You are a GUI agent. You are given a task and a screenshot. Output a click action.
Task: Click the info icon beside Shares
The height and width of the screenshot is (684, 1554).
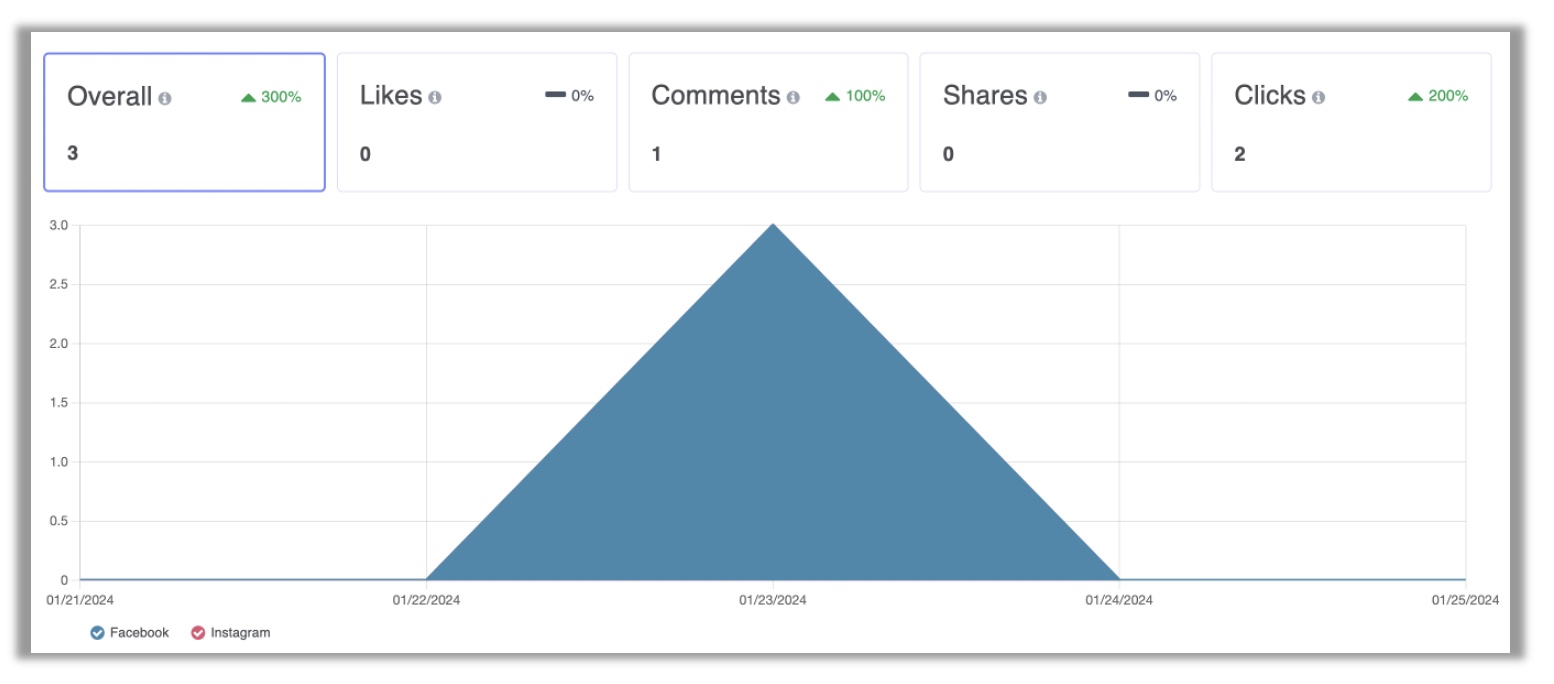click(x=1040, y=98)
